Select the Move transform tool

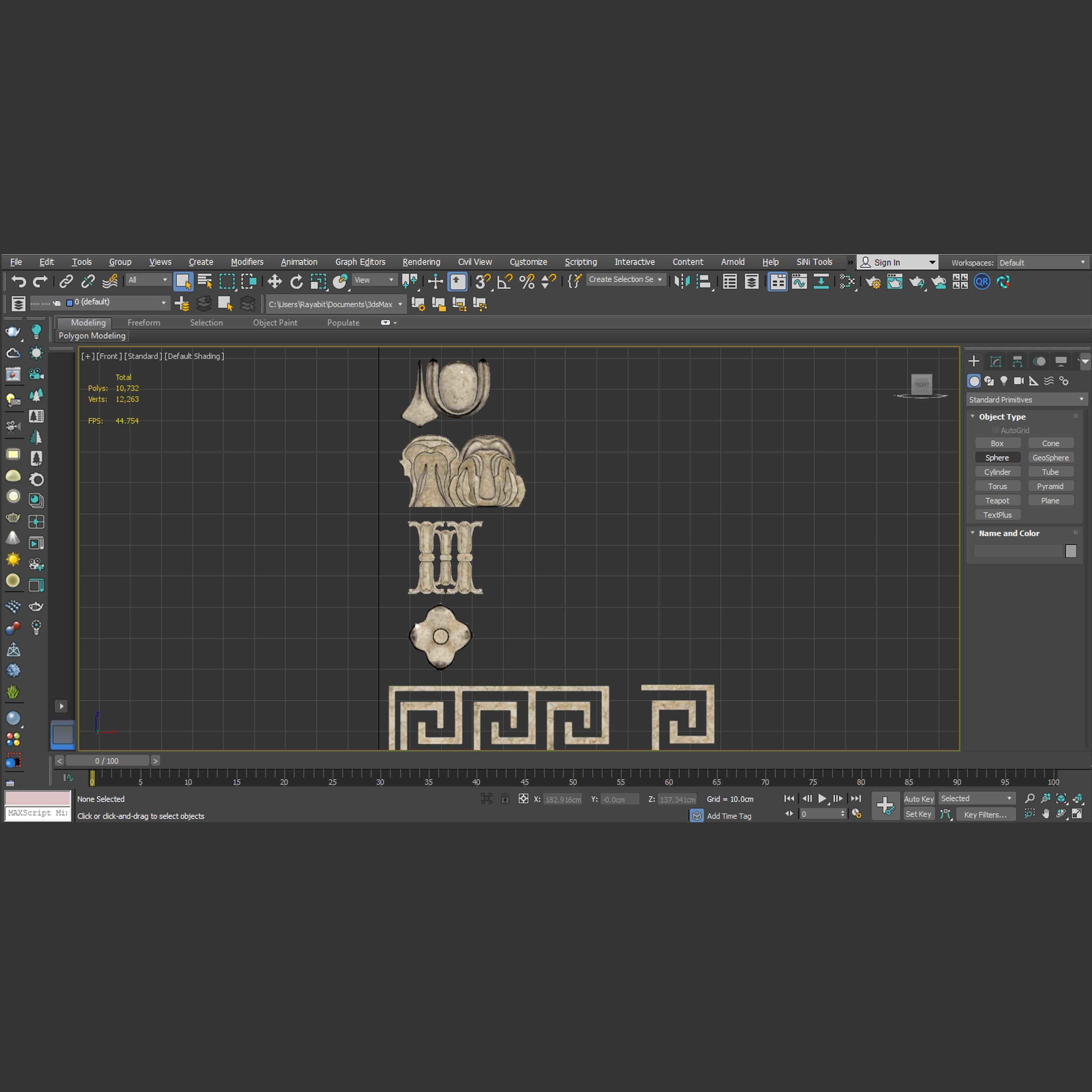click(275, 282)
